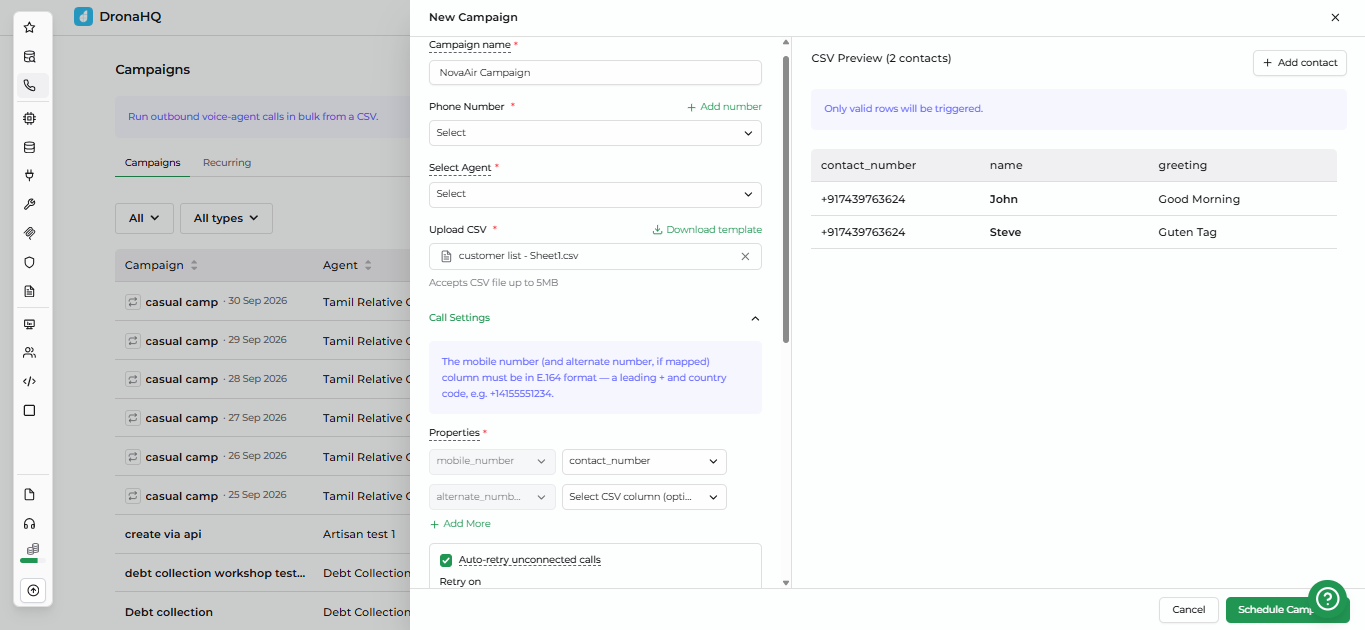This screenshot has height=630, width=1365.
Task: Open the phone calls icon in sidebar
Action: point(29,85)
